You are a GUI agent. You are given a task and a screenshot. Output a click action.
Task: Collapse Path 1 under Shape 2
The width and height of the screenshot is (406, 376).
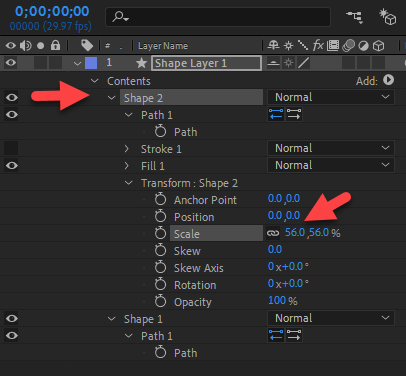(128, 115)
